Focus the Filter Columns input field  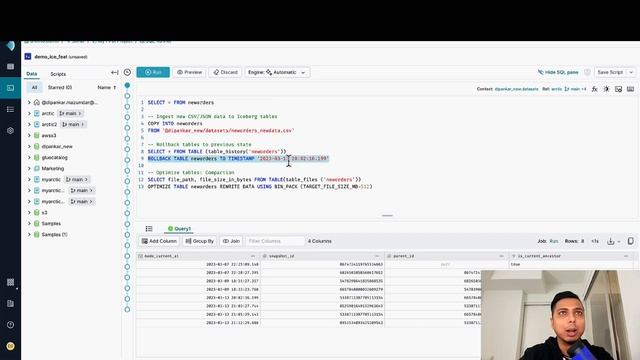point(275,241)
